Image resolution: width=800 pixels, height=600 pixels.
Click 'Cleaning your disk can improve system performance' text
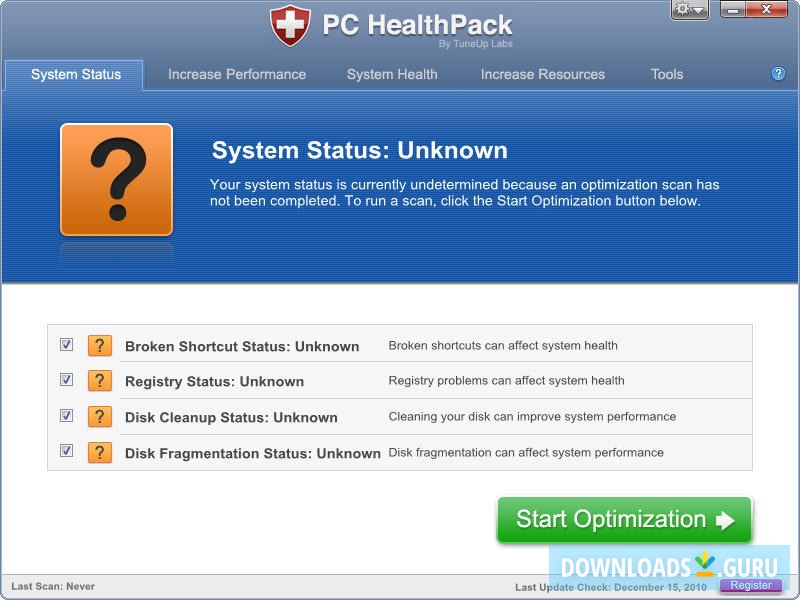(x=532, y=416)
